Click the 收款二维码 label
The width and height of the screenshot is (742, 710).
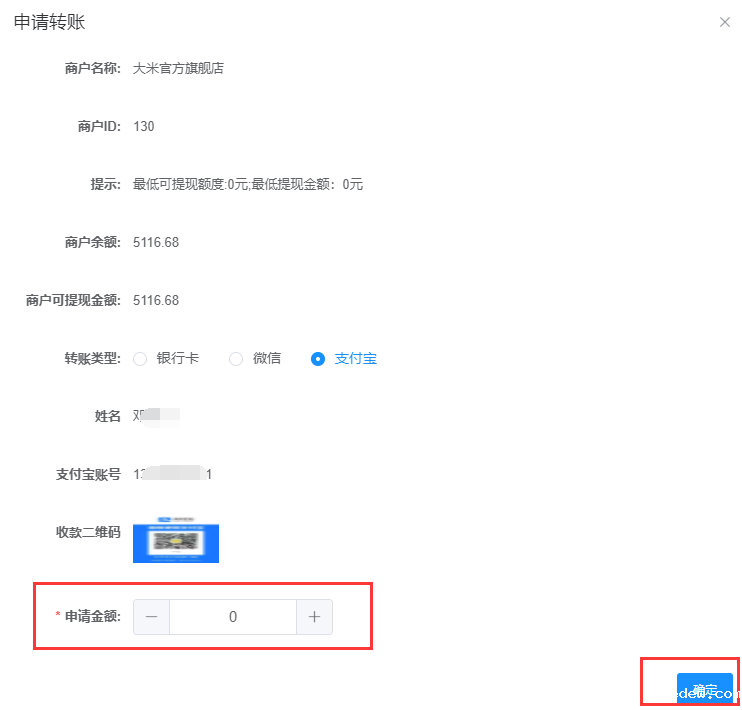coord(88,532)
